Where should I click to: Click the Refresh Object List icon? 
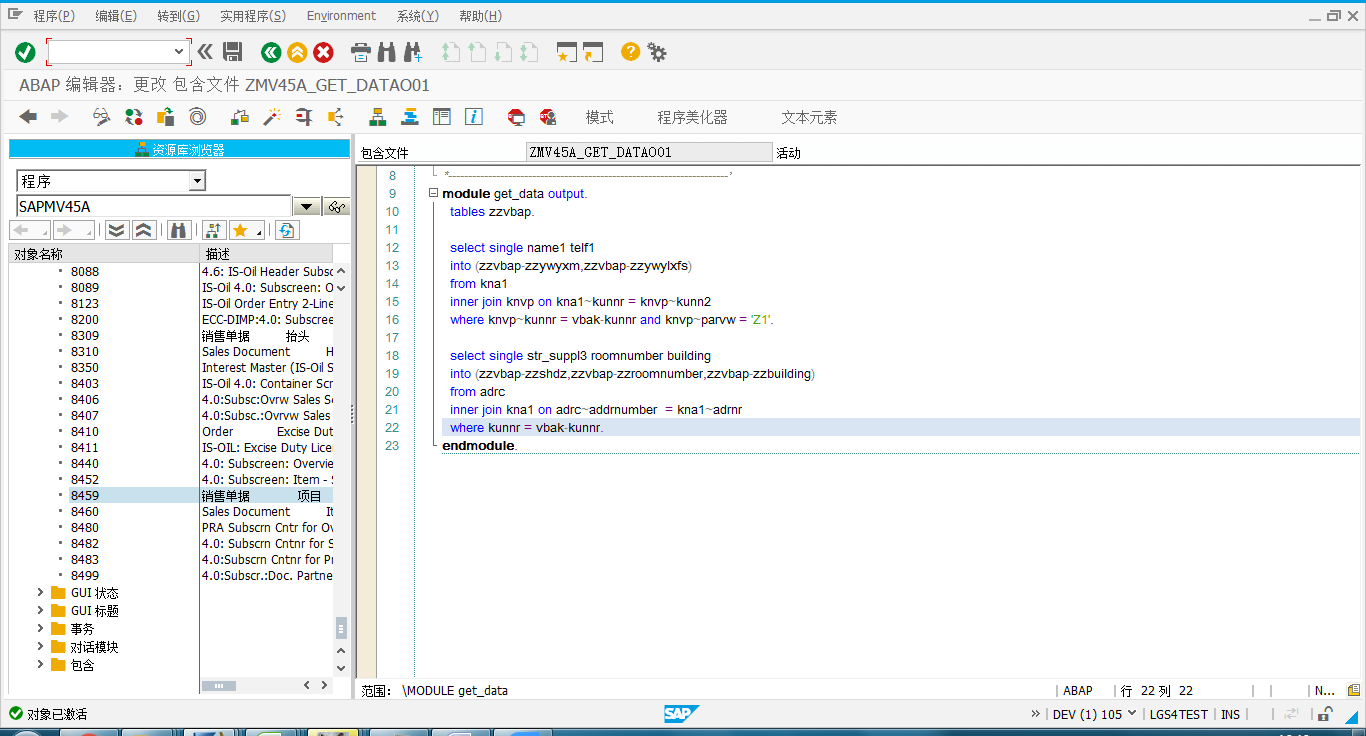coord(287,230)
